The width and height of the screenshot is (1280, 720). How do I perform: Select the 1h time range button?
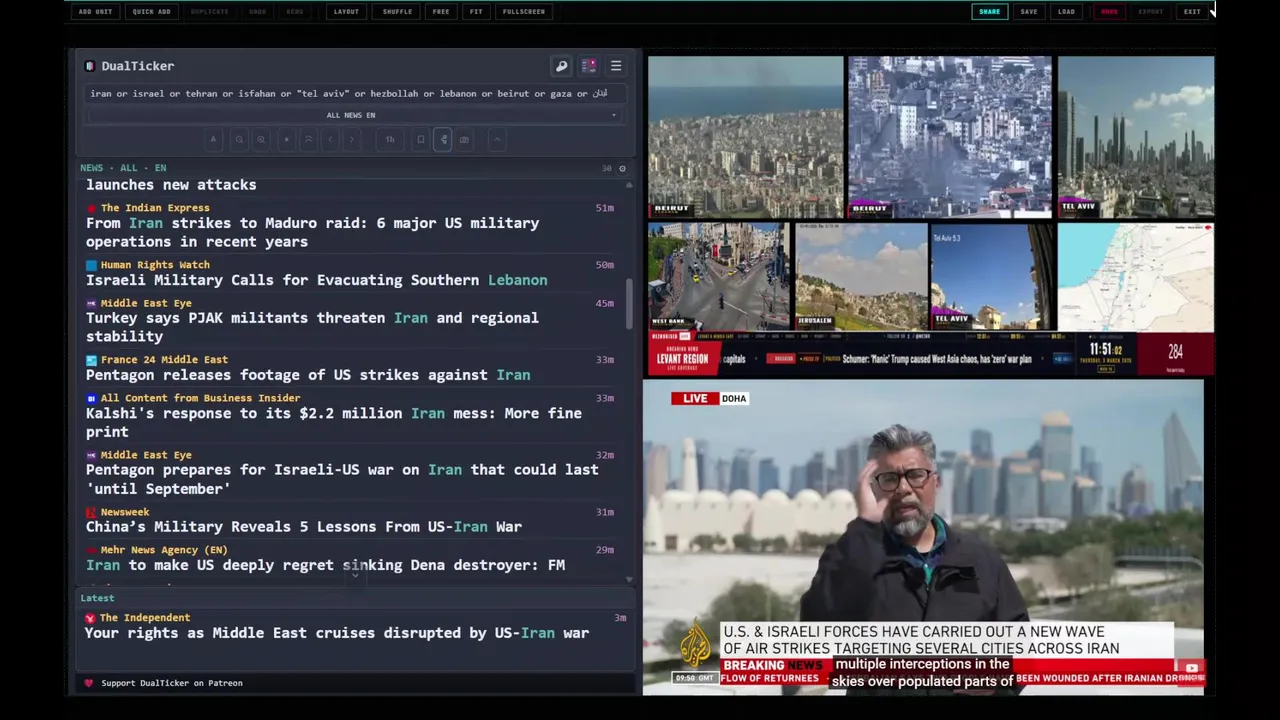click(390, 139)
